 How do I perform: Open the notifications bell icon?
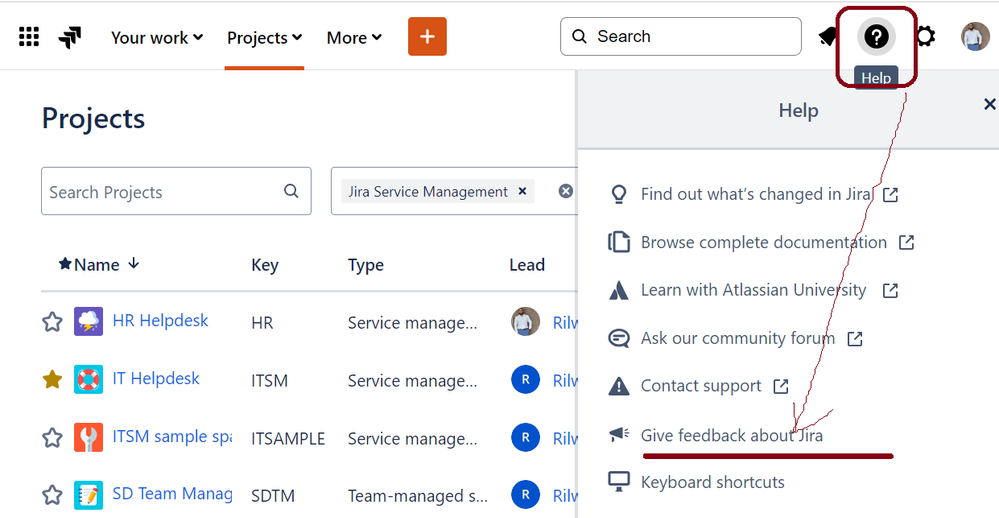(x=828, y=37)
